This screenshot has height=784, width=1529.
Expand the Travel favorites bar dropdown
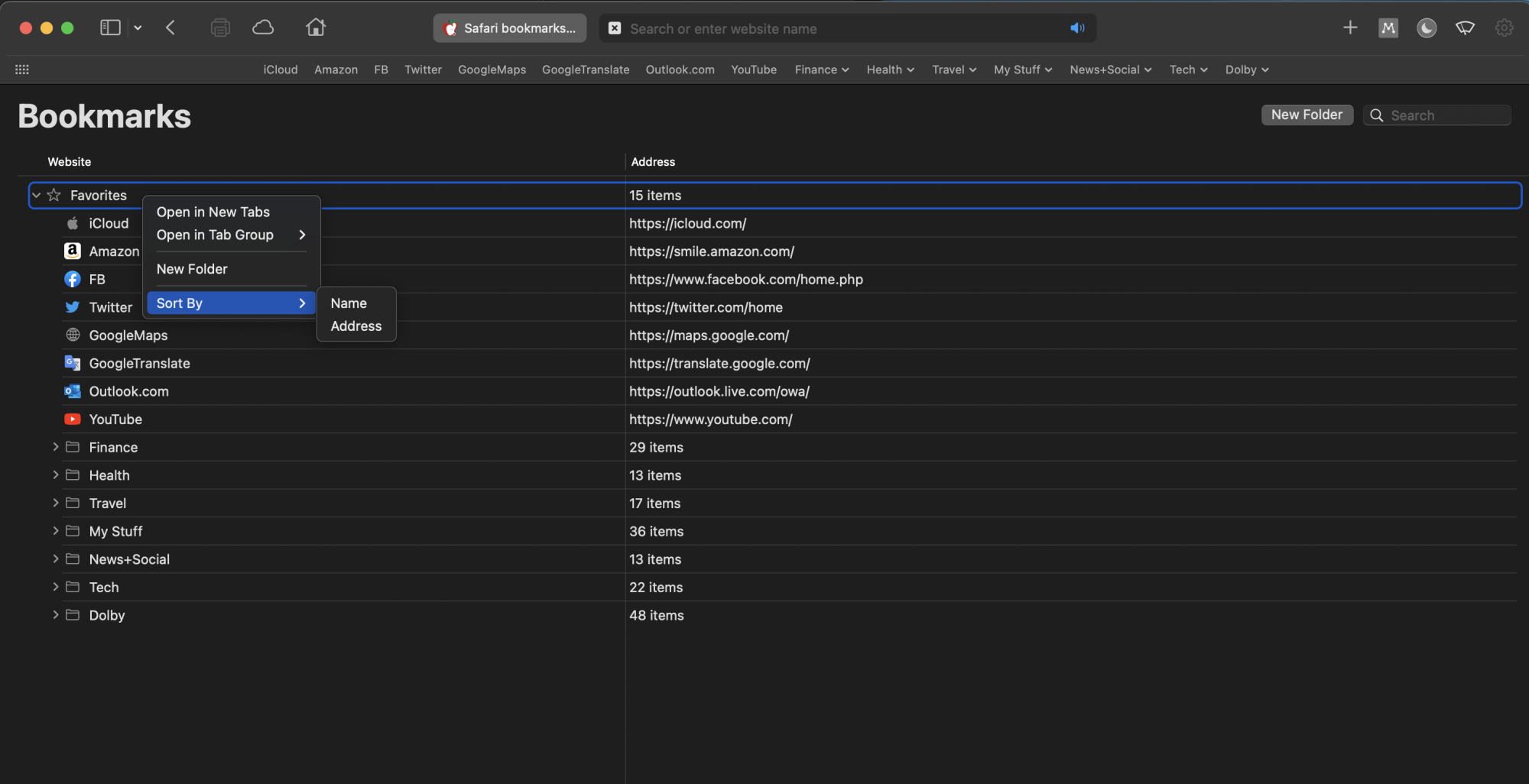coord(954,70)
